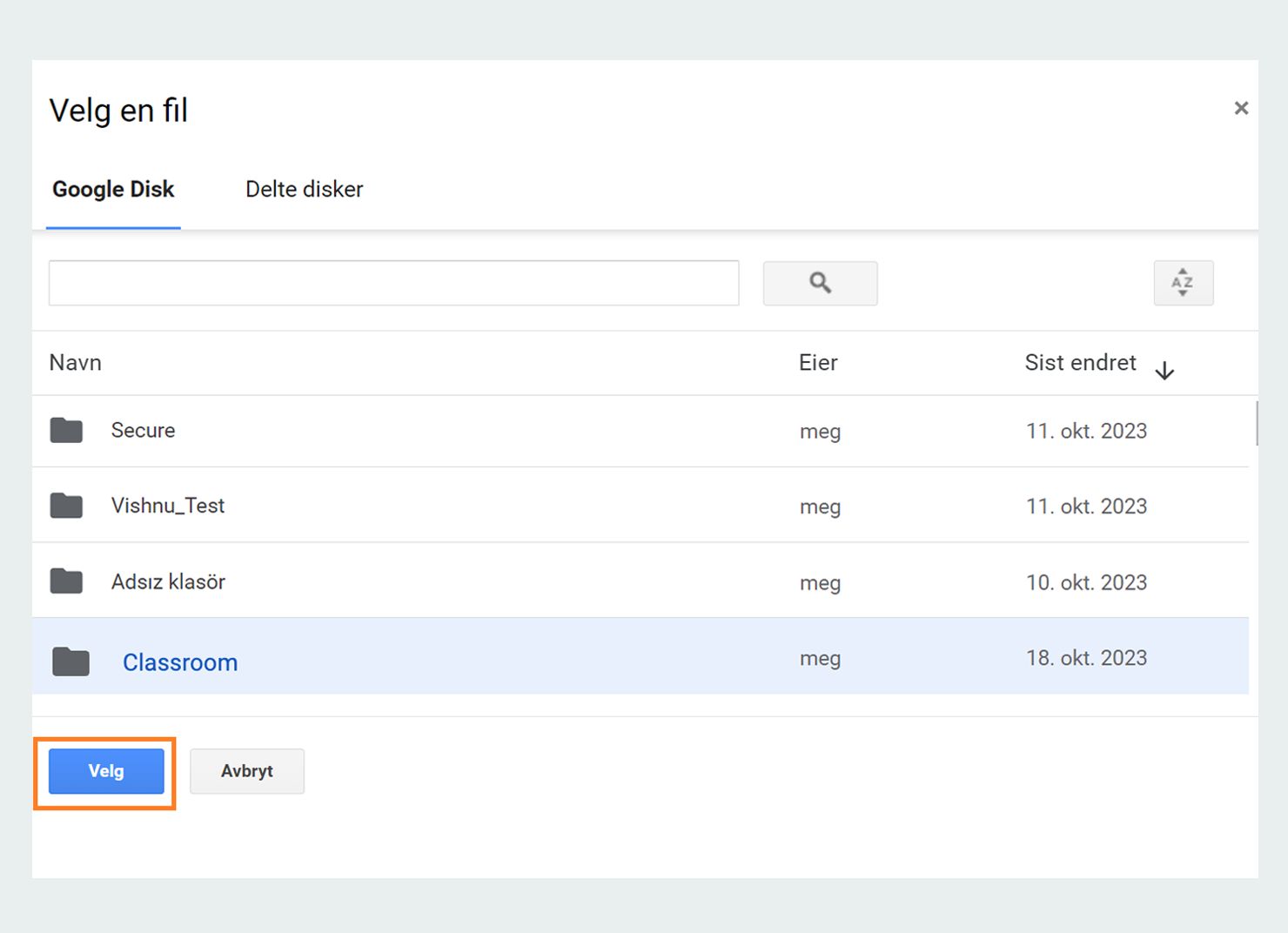Click the Vishnu_Test folder icon
1288x933 pixels.
pos(66,506)
